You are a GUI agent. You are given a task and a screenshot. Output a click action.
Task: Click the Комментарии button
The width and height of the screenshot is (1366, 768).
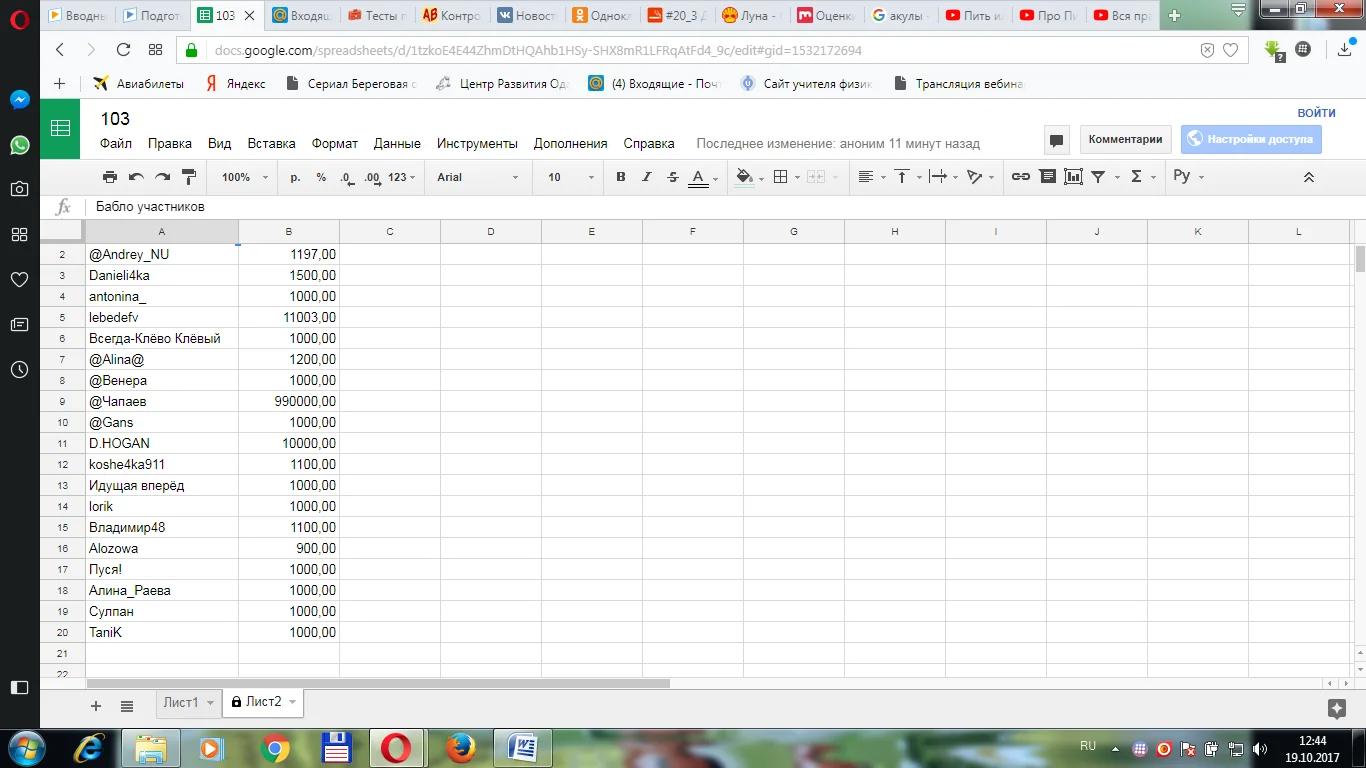tap(1125, 140)
